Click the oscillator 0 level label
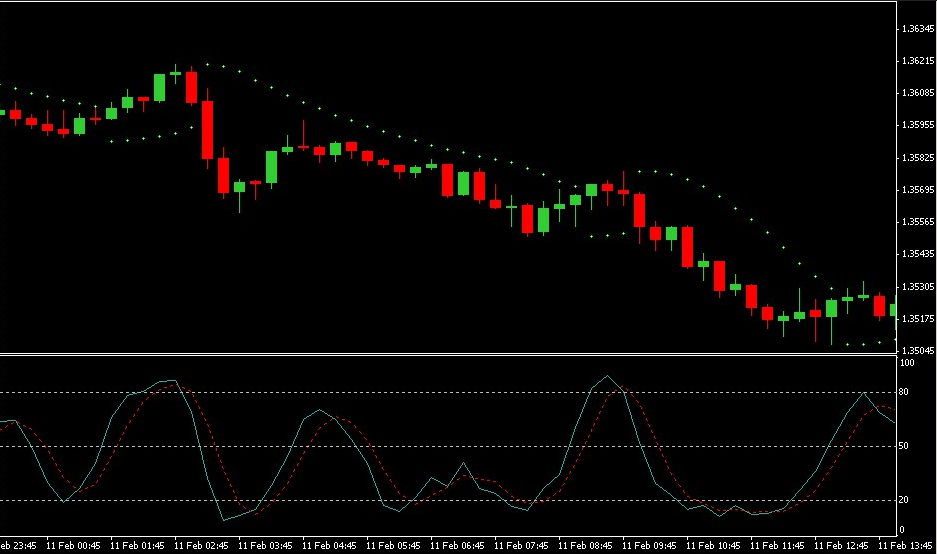937x554 pixels. coord(902,529)
